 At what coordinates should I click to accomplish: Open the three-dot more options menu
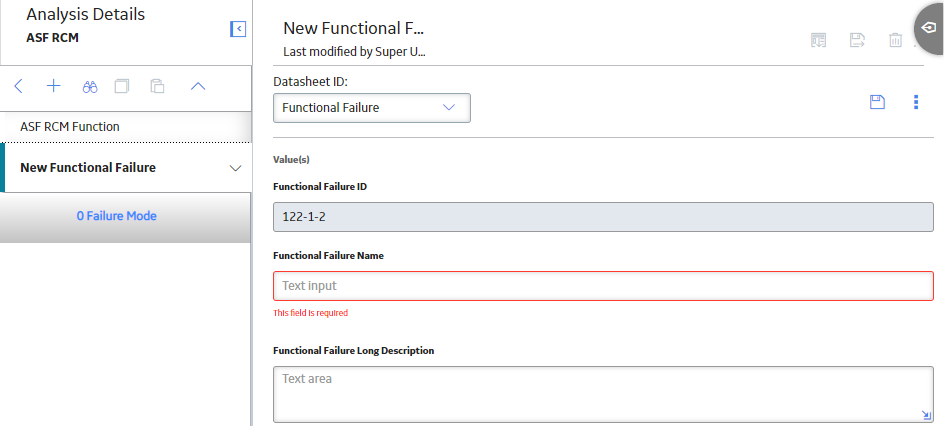(916, 102)
